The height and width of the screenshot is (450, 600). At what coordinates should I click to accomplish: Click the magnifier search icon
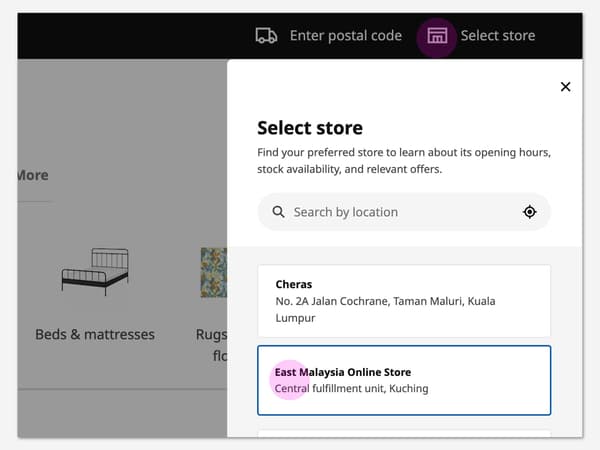pos(278,212)
